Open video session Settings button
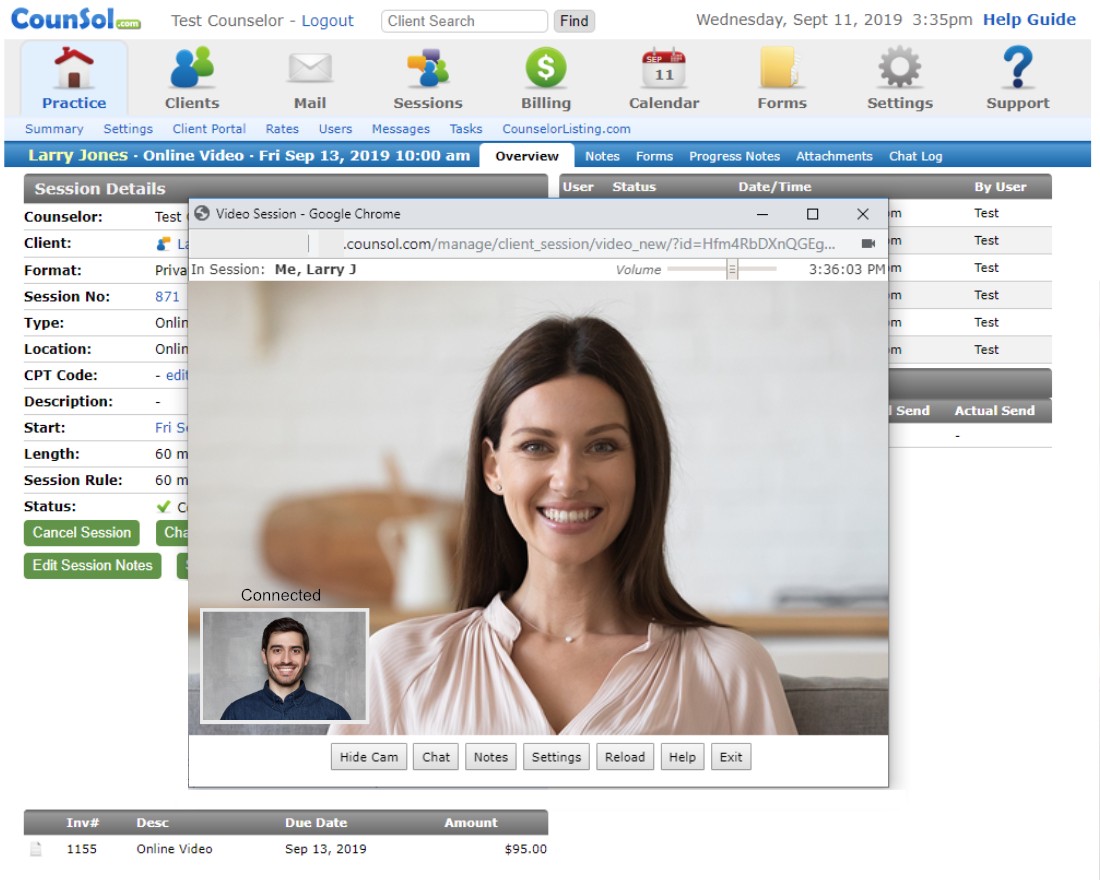The width and height of the screenshot is (1100, 880). tap(556, 757)
